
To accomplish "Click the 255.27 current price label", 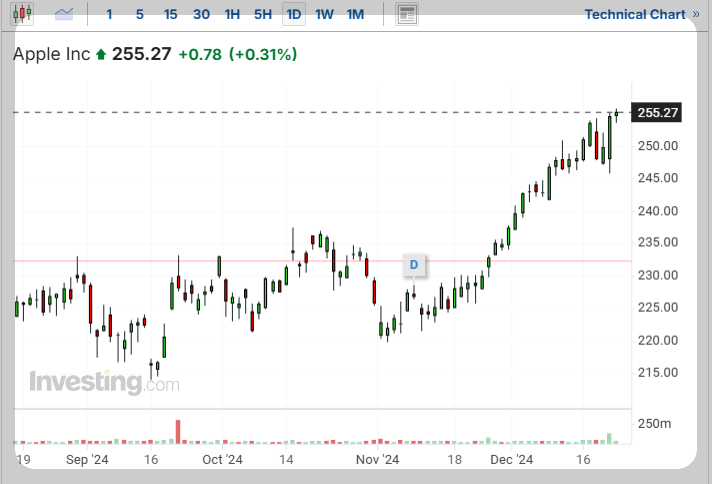I will click(657, 113).
